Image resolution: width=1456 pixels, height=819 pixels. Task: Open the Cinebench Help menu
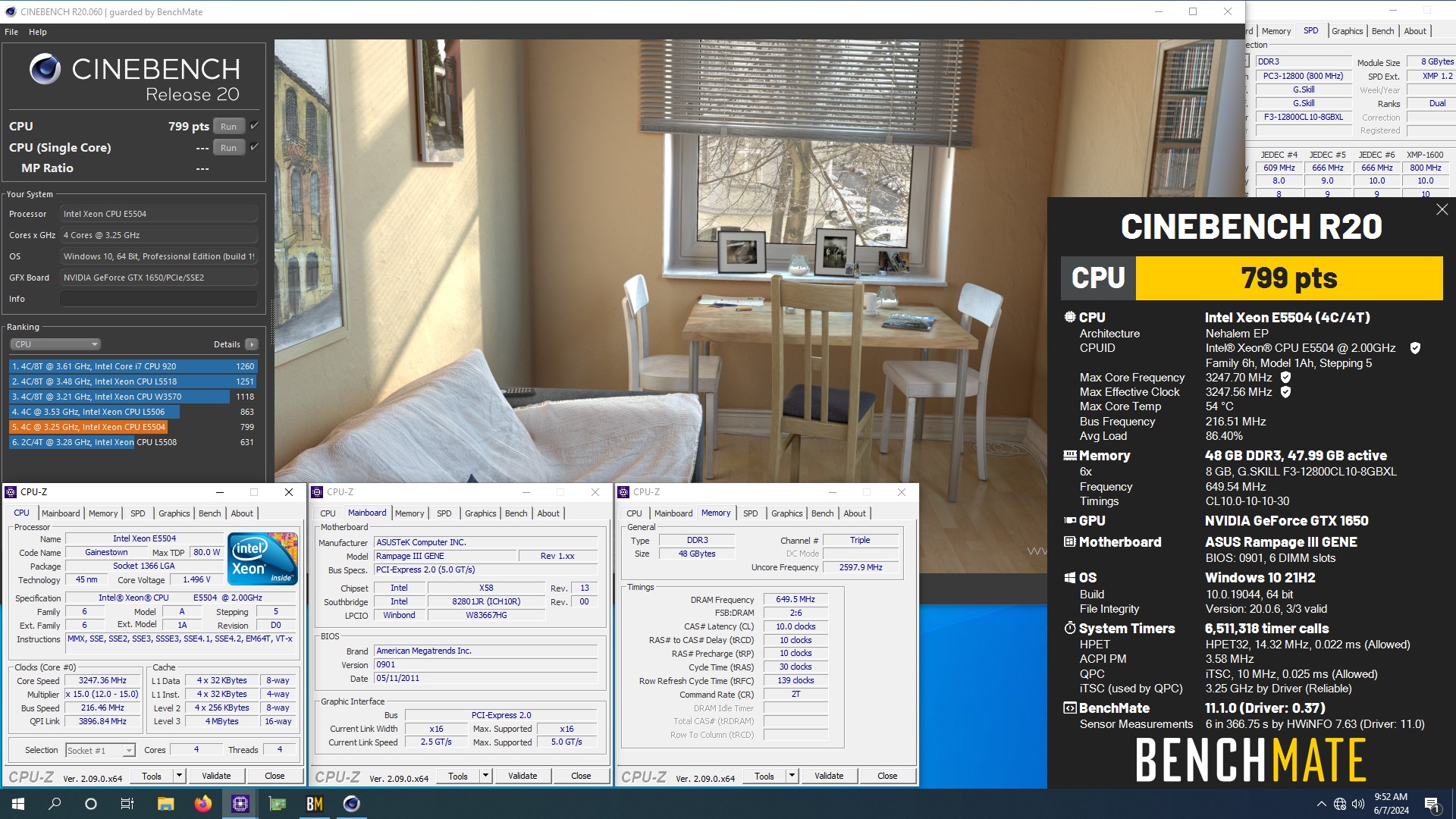pyautogui.click(x=38, y=32)
